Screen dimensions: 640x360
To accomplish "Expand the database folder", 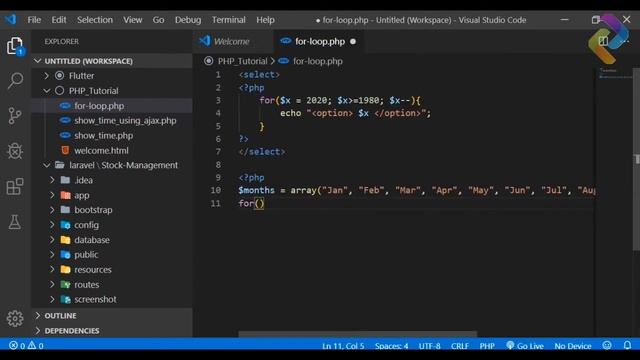I will point(52,240).
